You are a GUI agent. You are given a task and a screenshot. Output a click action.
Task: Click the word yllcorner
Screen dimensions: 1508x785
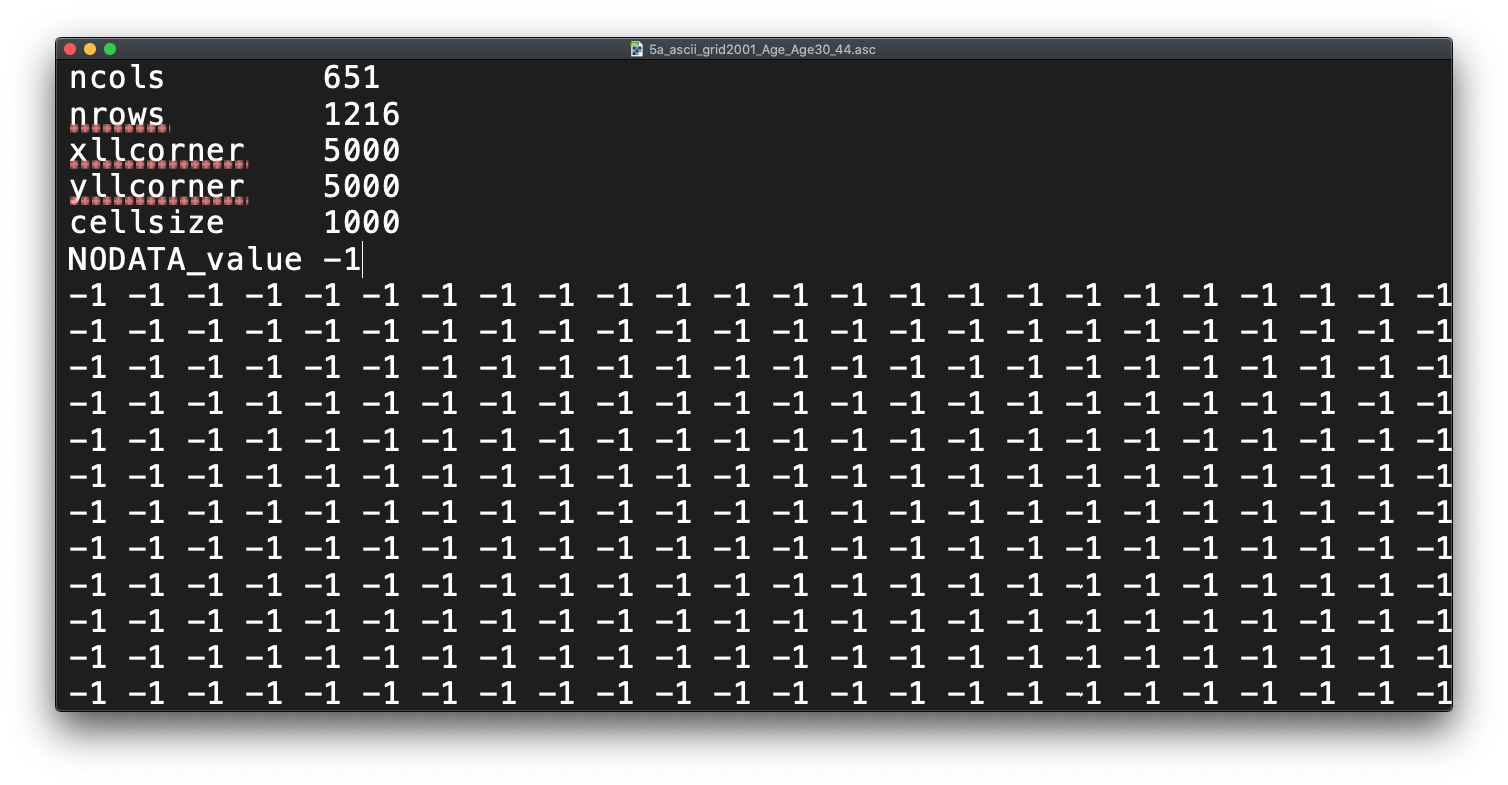157,187
